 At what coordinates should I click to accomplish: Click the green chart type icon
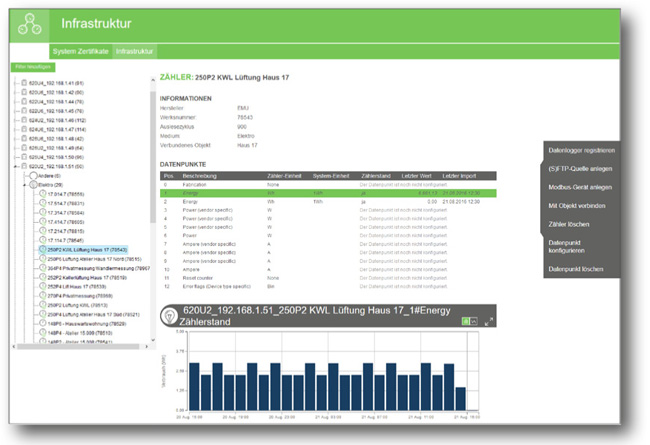point(466,321)
